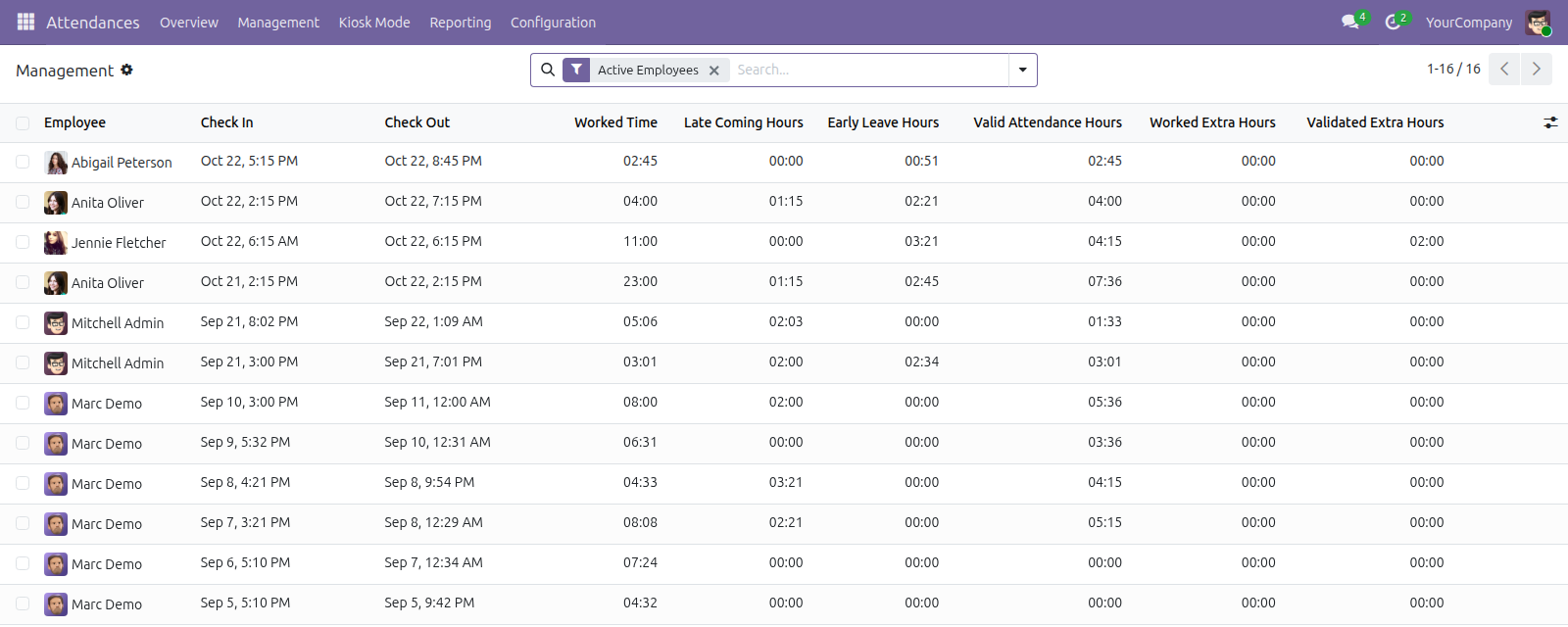Click Marc Demo avatar in Sep 7 row
The height and width of the screenshot is (627, 1568).
tap(56, 524)
